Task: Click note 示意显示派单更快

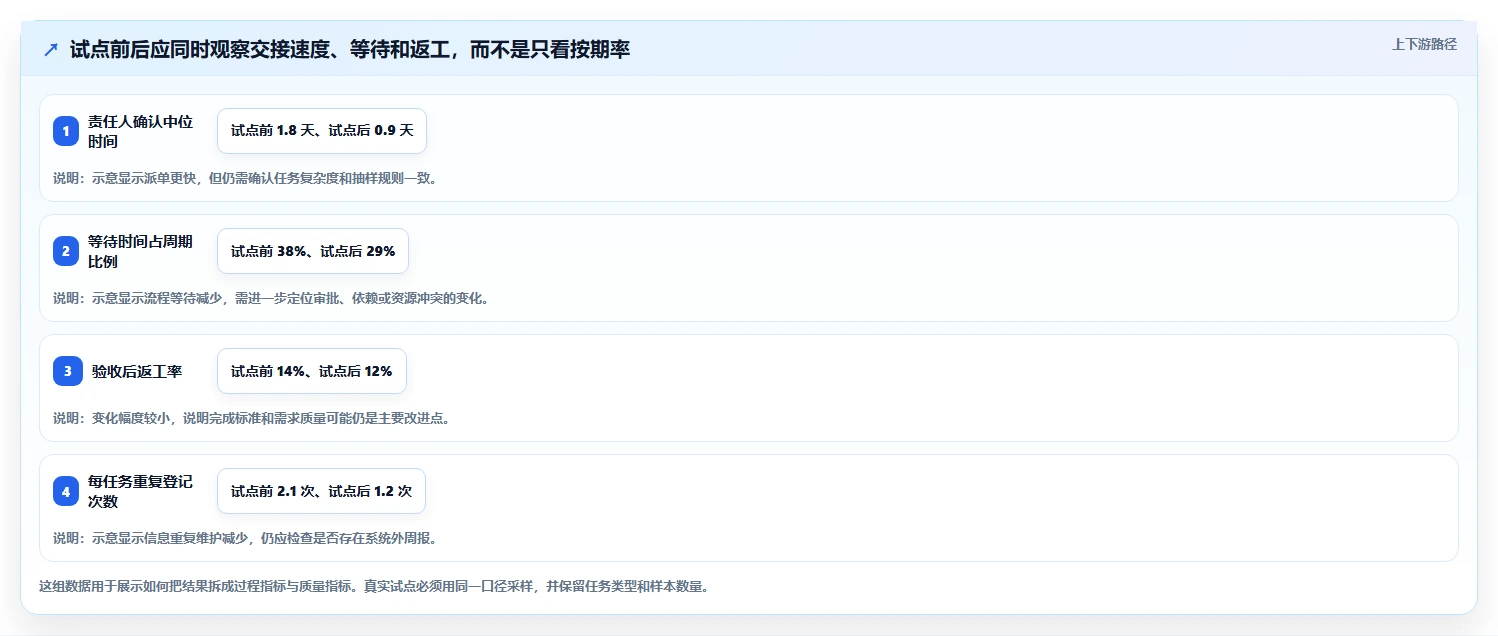Action: 245,179
